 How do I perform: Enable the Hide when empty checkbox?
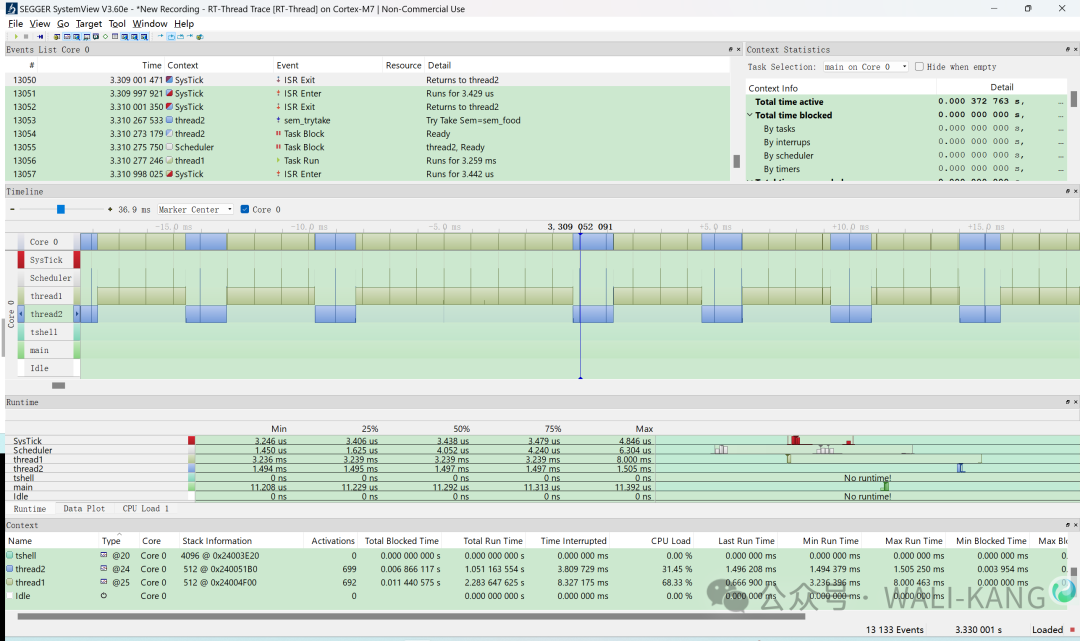[x=918, y=66]
